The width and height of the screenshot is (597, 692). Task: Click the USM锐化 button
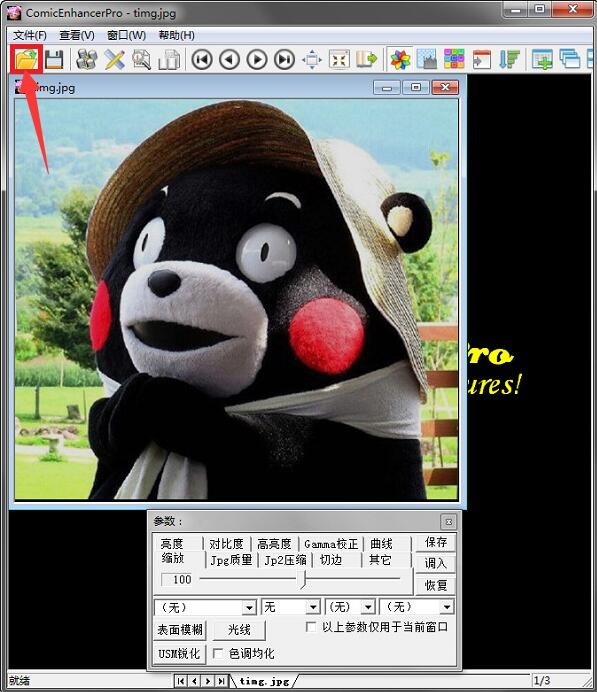tap(180, 654)
